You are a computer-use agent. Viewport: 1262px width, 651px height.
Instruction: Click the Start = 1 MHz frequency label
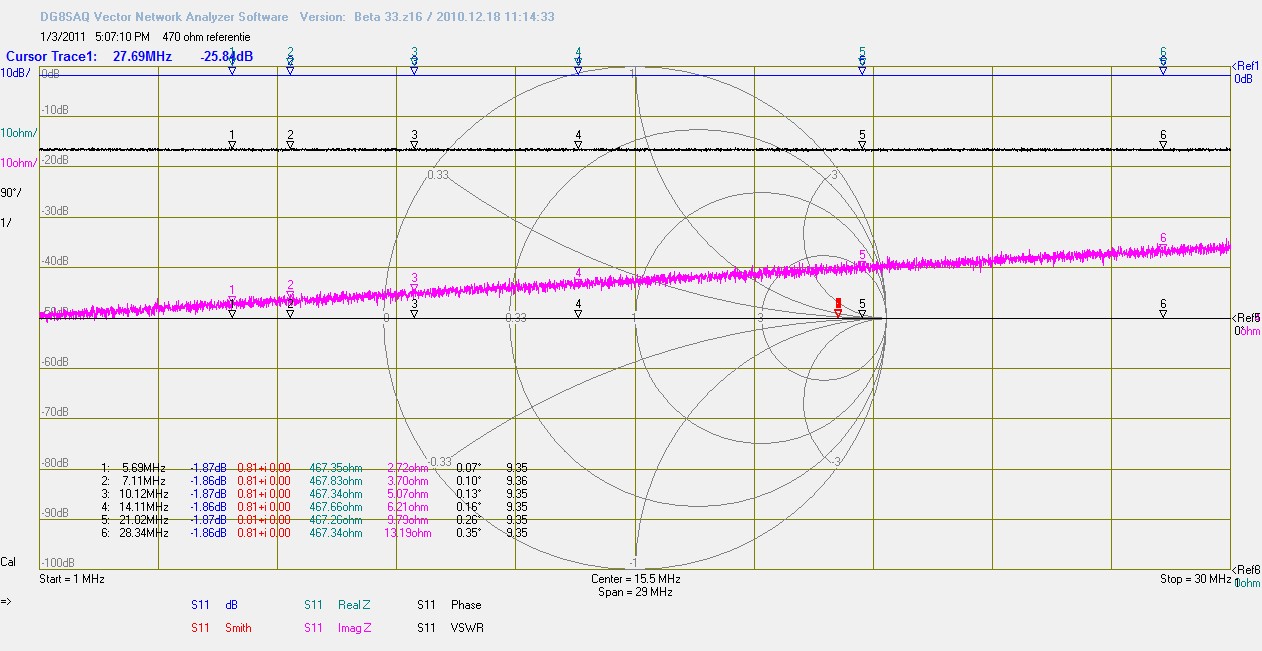click(x=72, y=579)
